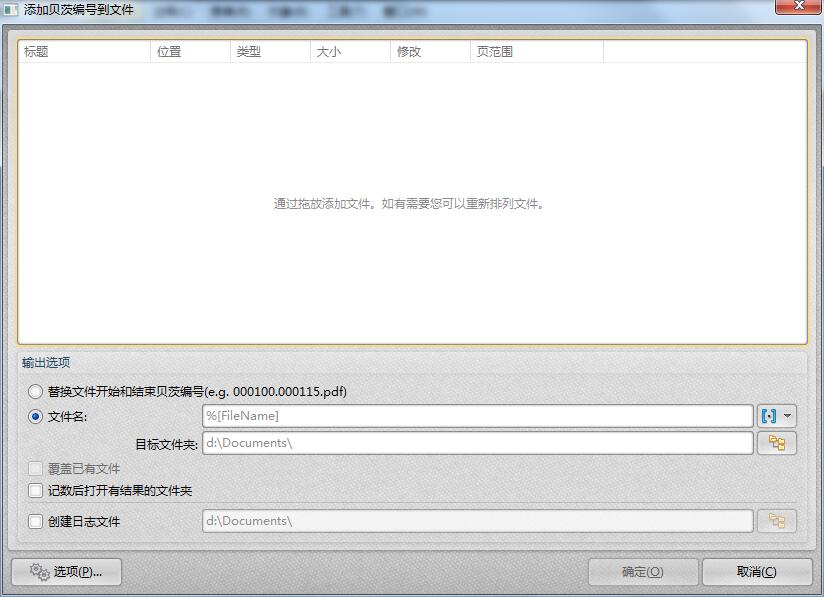824x597 pixels.
Task: Open 选项(P)... gear settings button
Action: coord(66,571)
